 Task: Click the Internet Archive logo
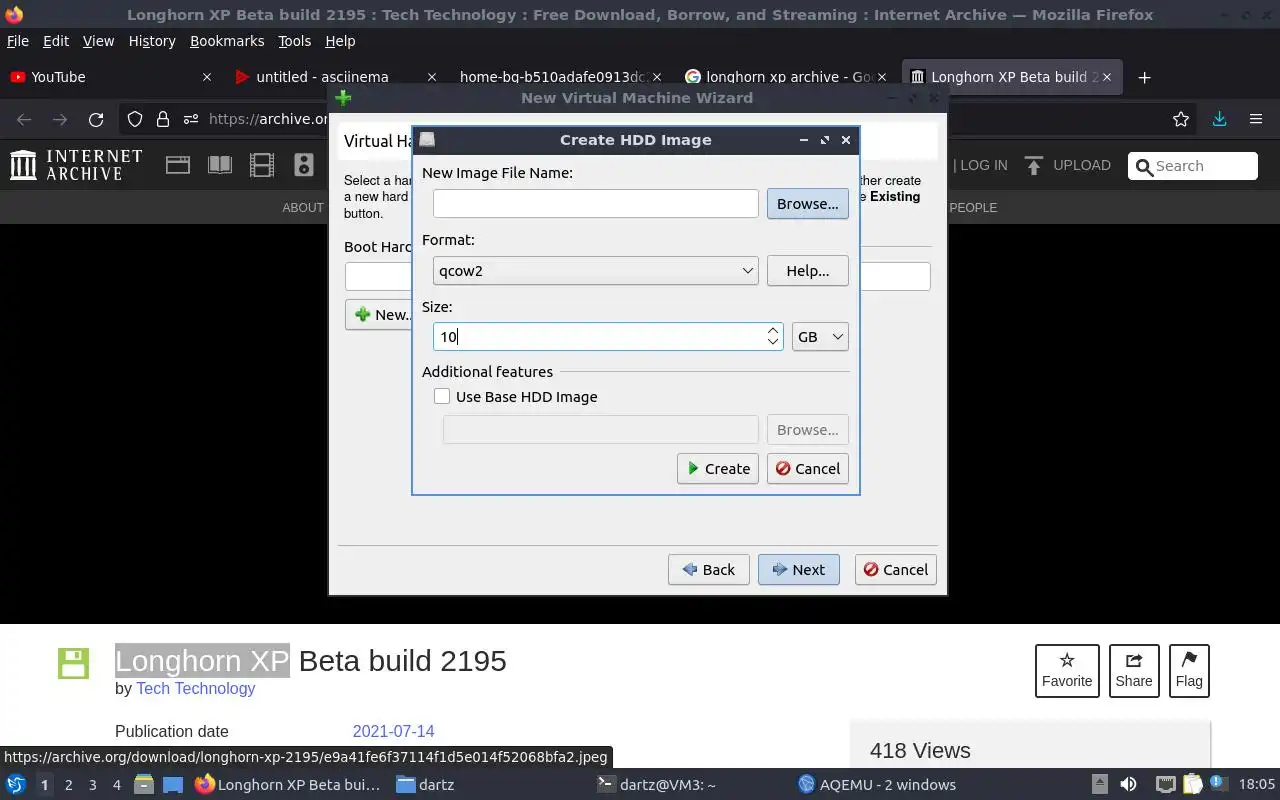click(x=76, y=165)
